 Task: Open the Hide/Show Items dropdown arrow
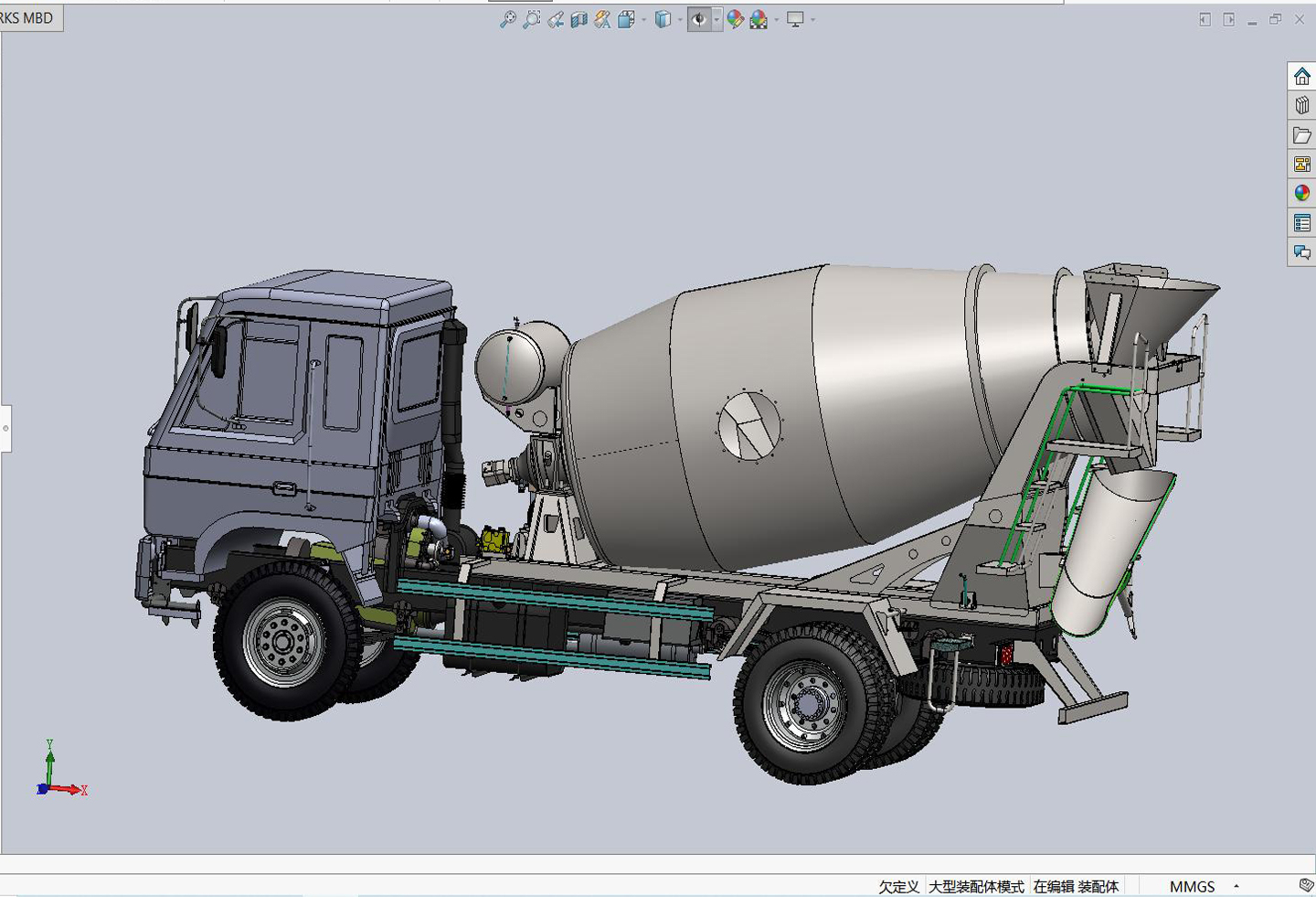coord(716,19)
